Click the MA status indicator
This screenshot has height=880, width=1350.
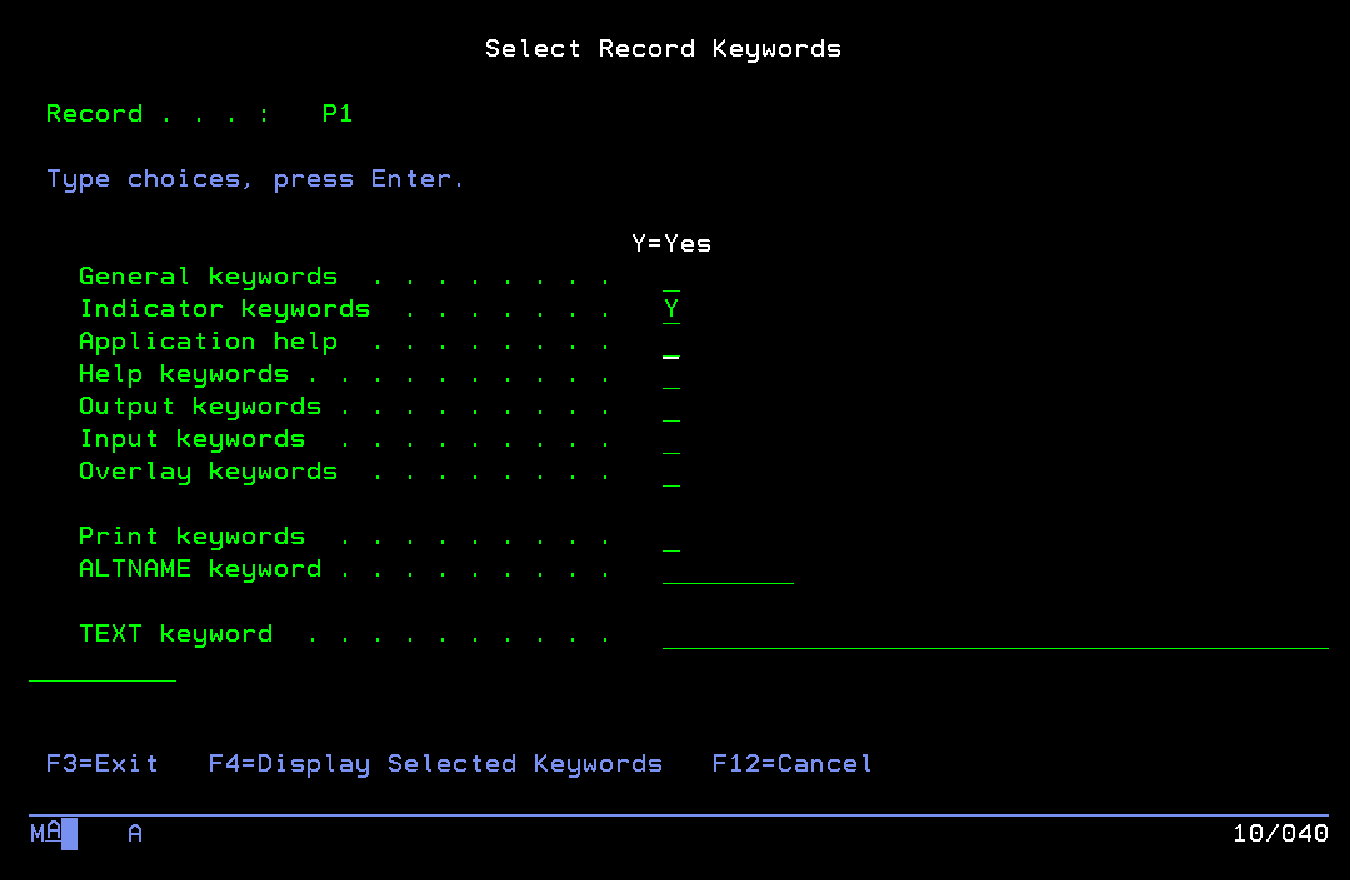click(46, 833)
